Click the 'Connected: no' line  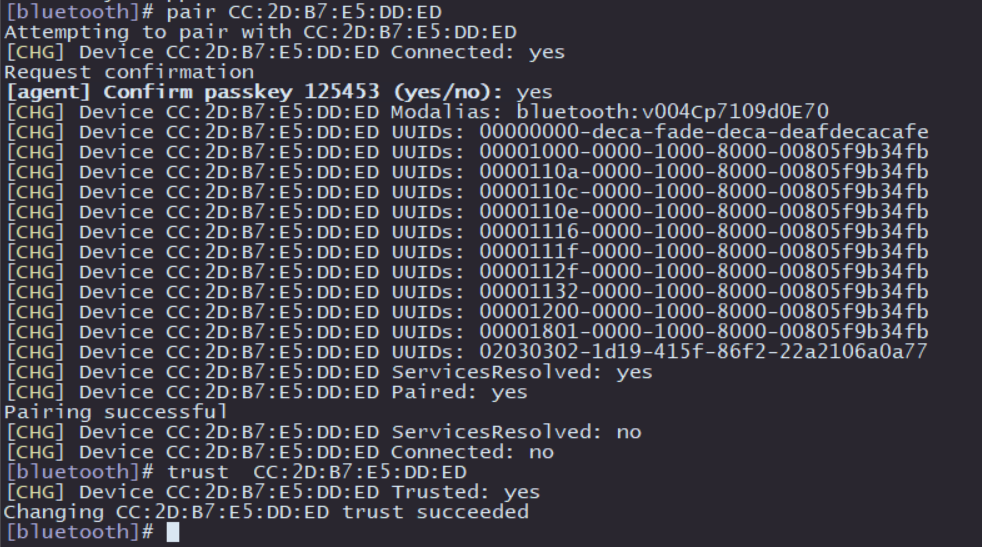pyautogui.click(x=279, y=452)
